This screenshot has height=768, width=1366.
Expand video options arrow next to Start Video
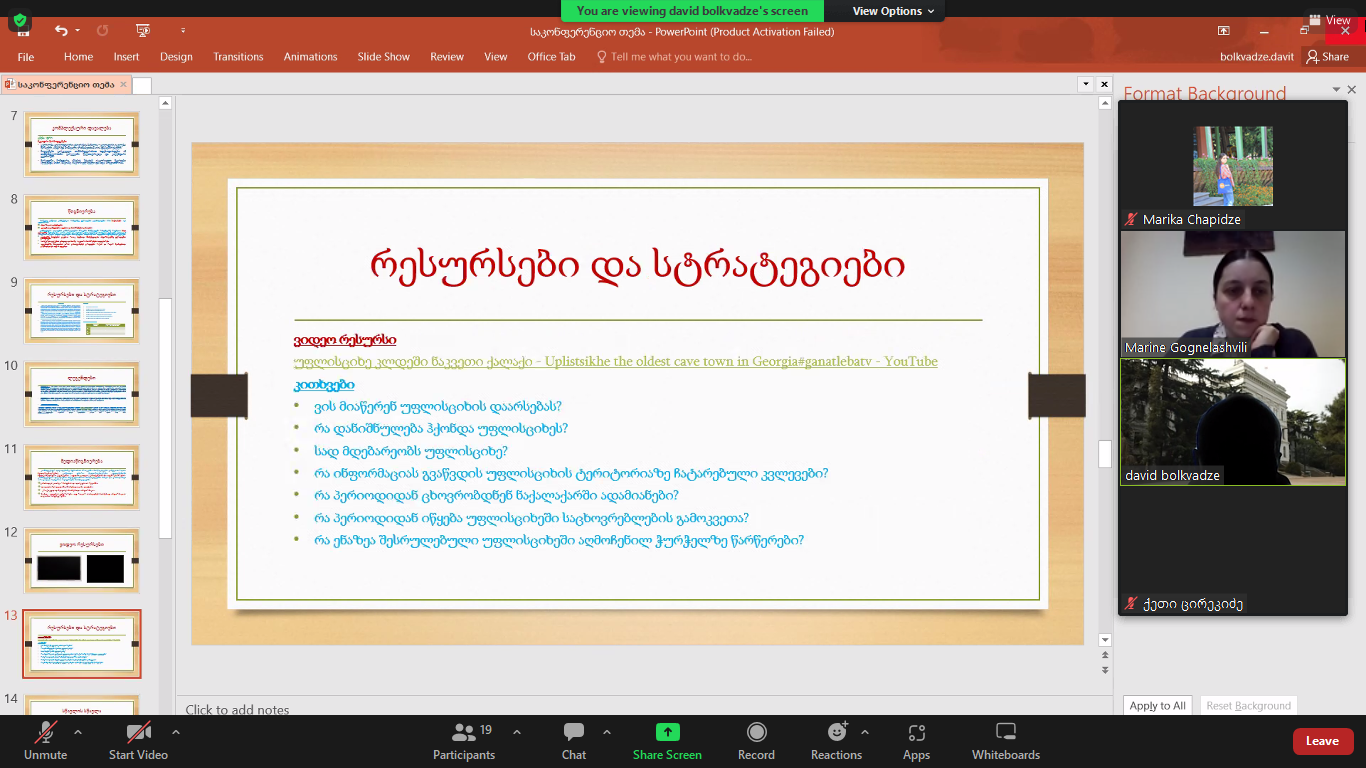(176, 731)
